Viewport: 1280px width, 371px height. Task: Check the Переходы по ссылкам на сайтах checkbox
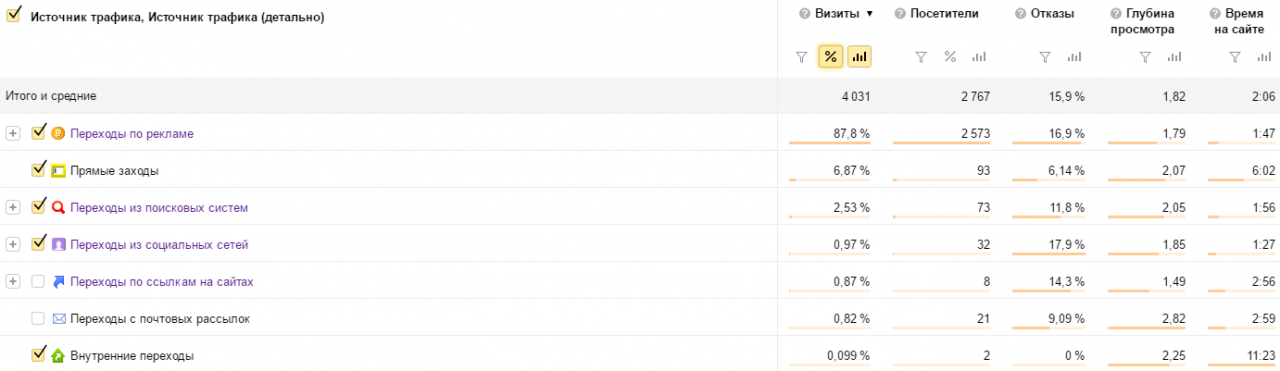coord(38,282)
